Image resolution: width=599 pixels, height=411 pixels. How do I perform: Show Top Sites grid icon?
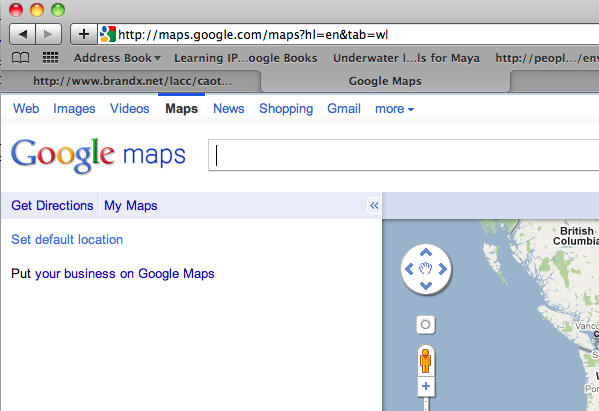point(50,58)
